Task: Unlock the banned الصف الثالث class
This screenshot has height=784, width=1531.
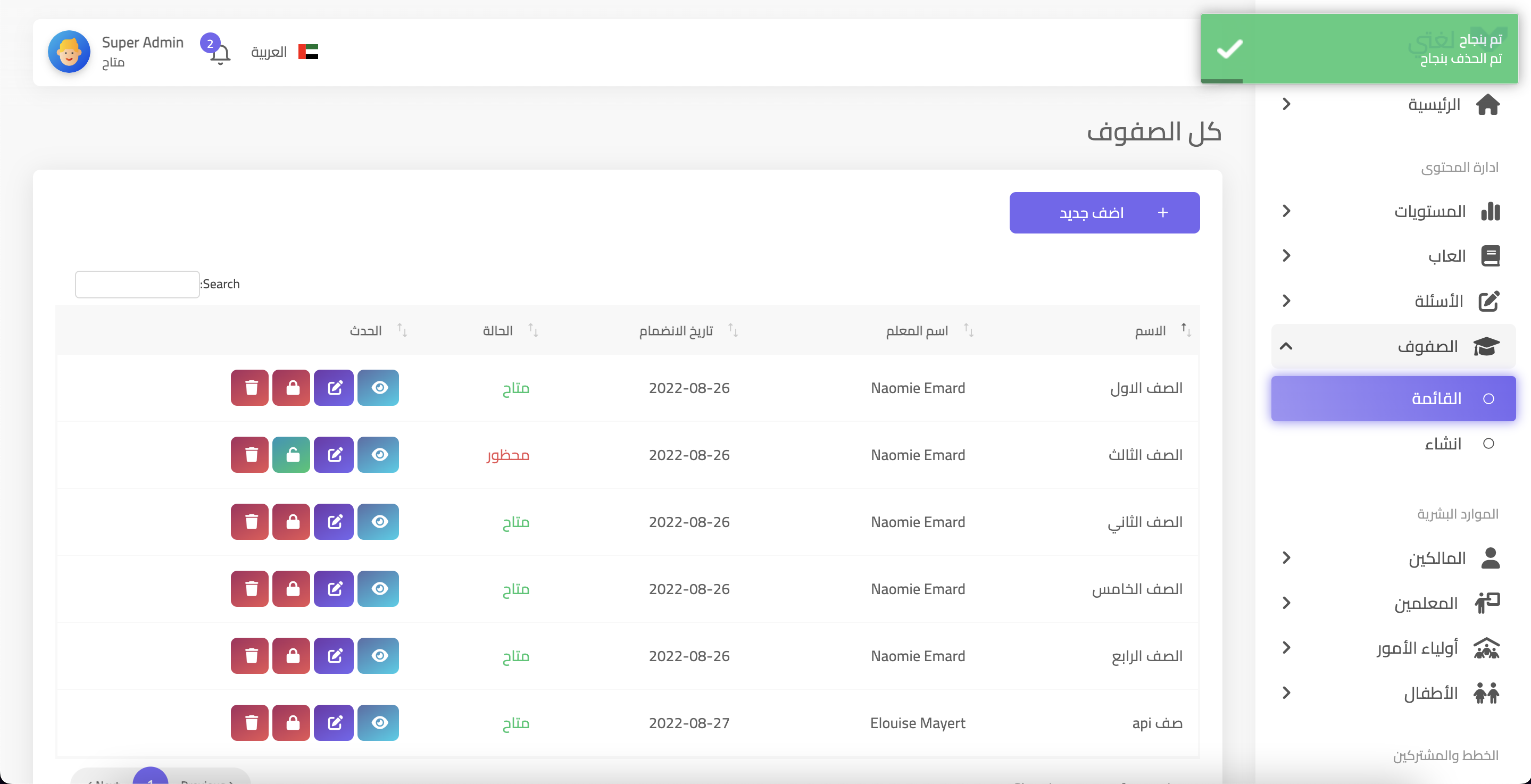Action: [x=291, y=455]
